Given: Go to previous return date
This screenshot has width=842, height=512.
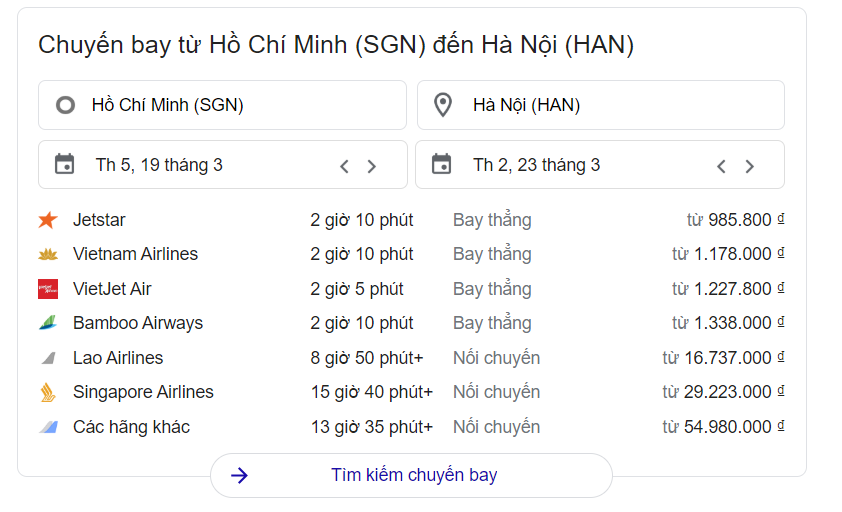Looking at the screenshot, I should coord(721,166).
